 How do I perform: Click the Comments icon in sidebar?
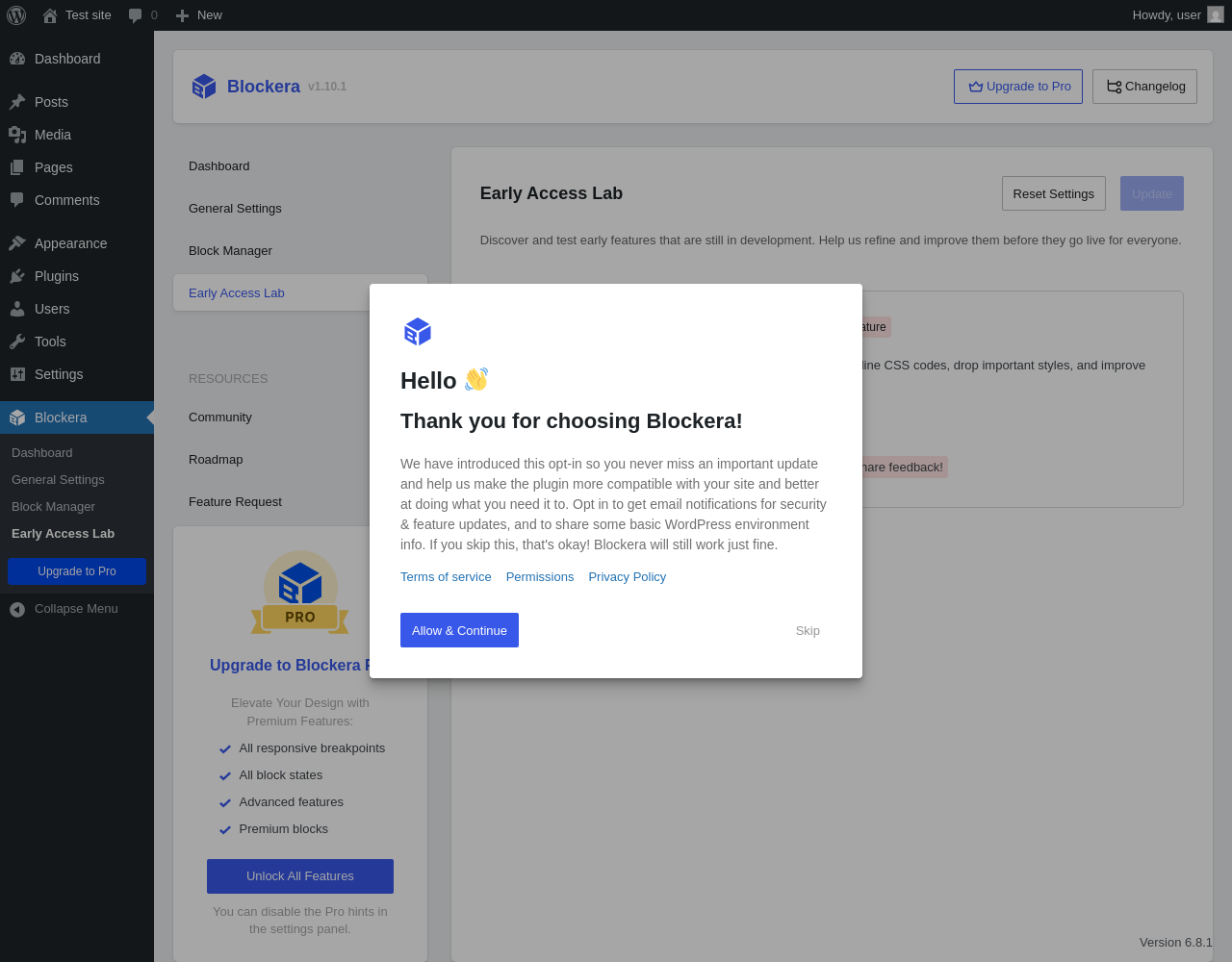pos(17,200)
